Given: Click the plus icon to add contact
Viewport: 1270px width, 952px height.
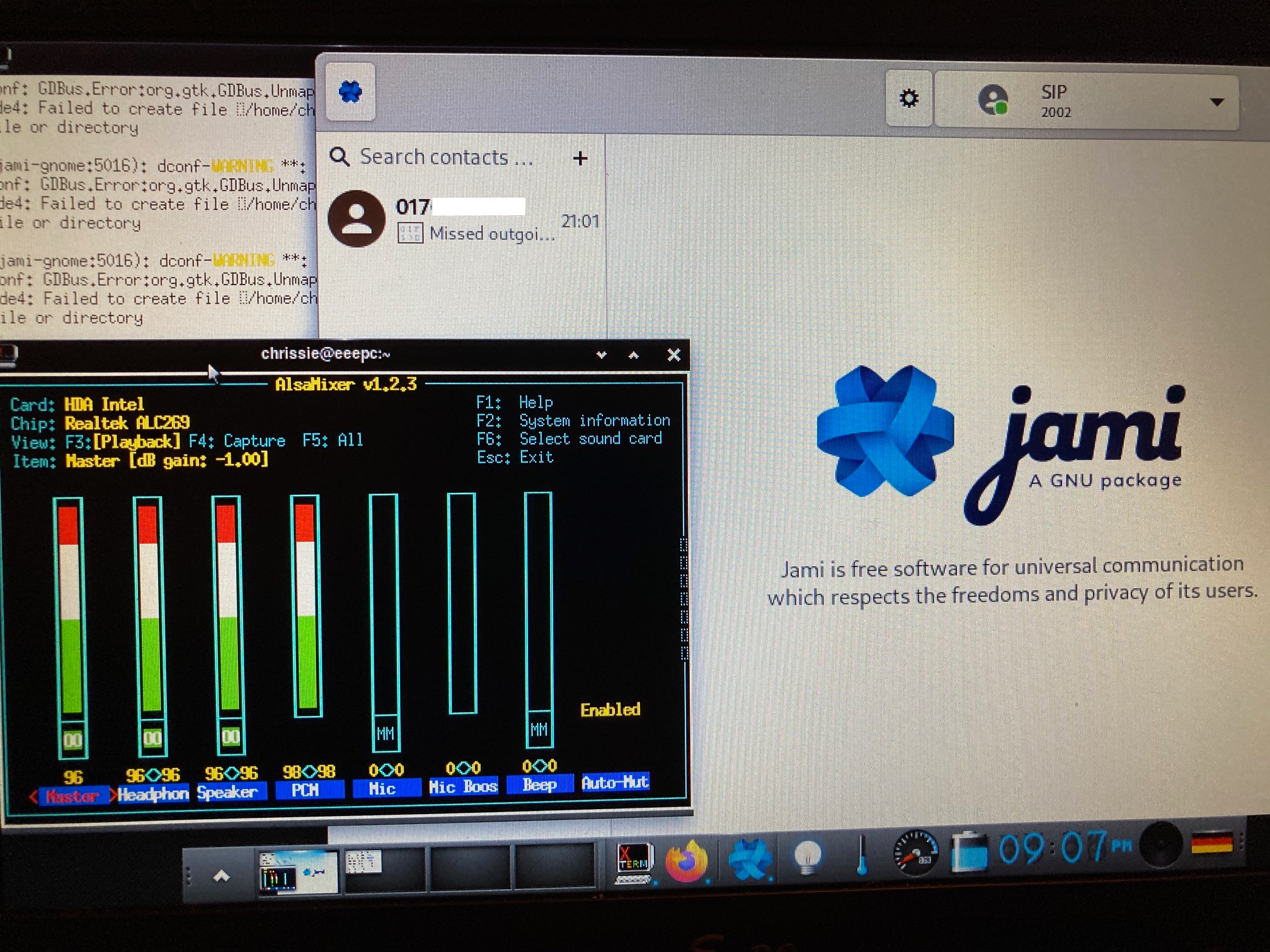Looking at the screenshot, I should pyautogui.click(x=580, y=158).
